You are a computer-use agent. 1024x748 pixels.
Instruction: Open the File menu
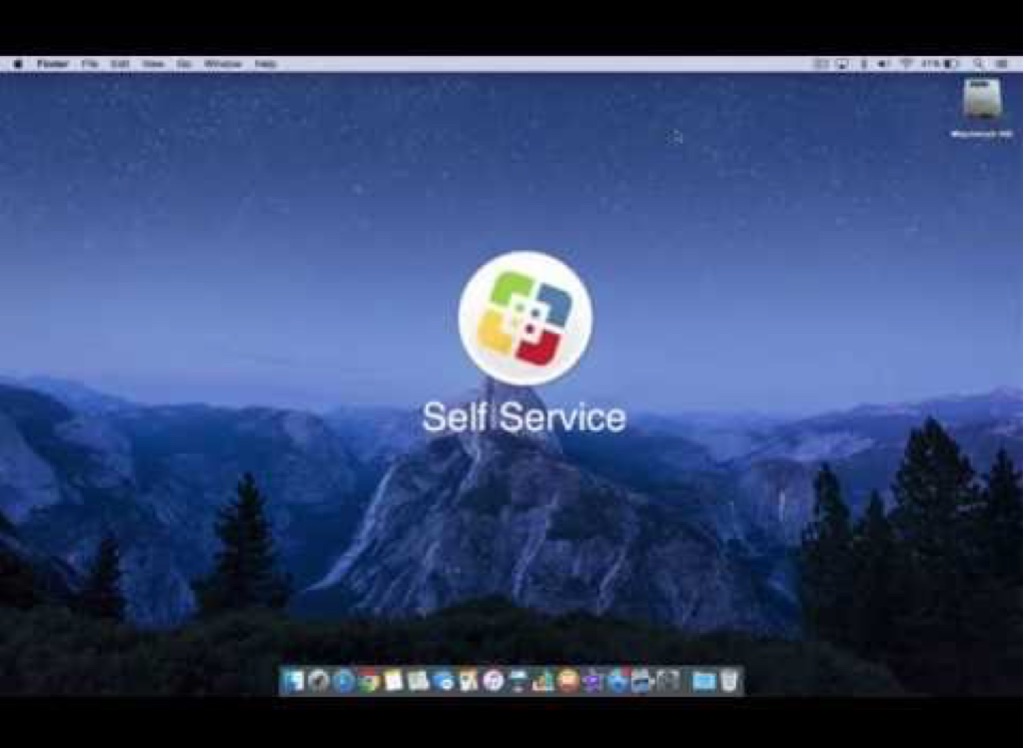pos(90,64)
